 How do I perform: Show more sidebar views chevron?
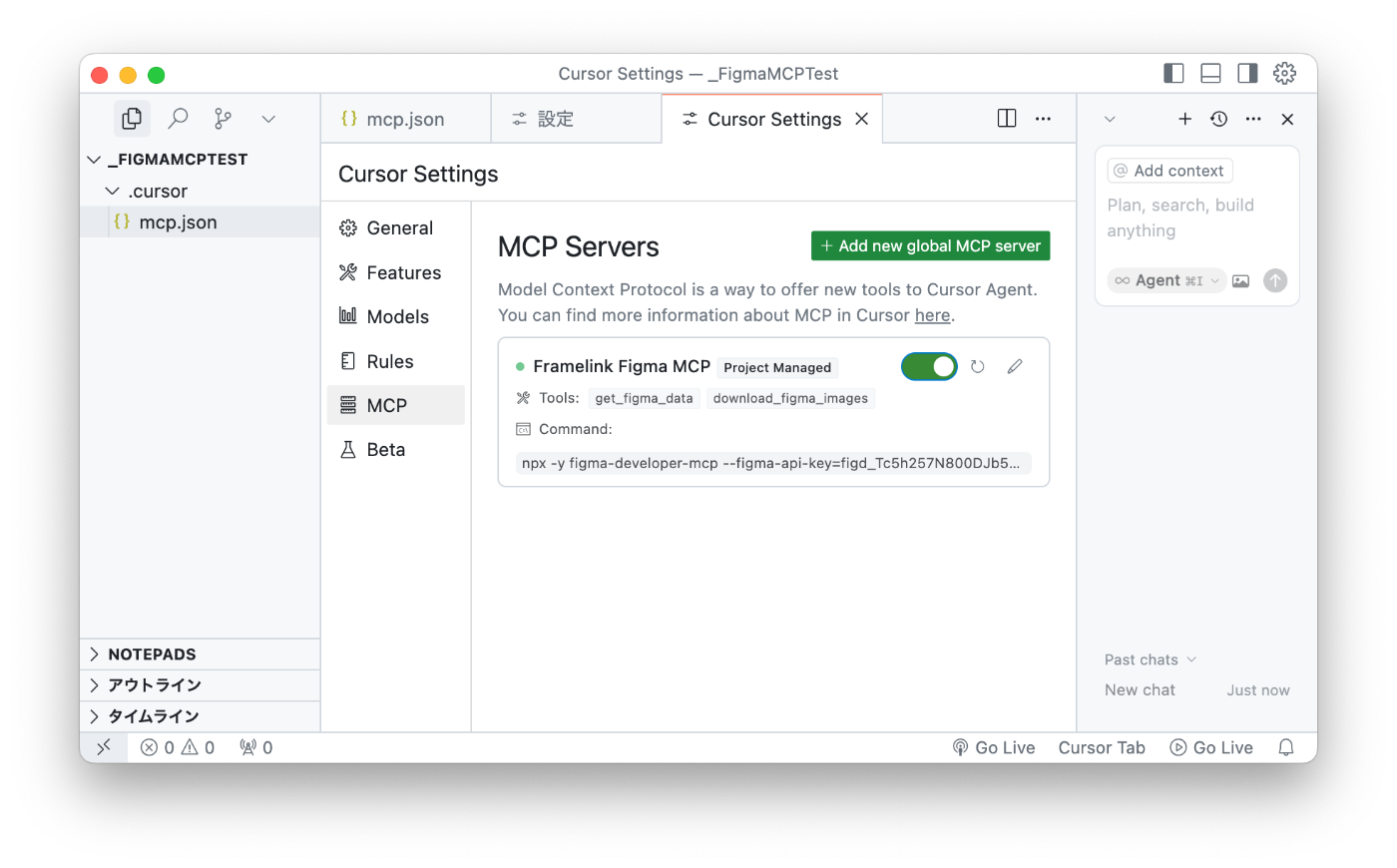click(x=268, y=119)
